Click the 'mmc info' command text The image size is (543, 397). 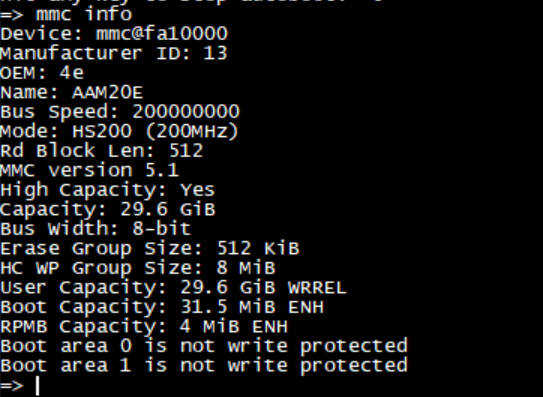[84, 14]
